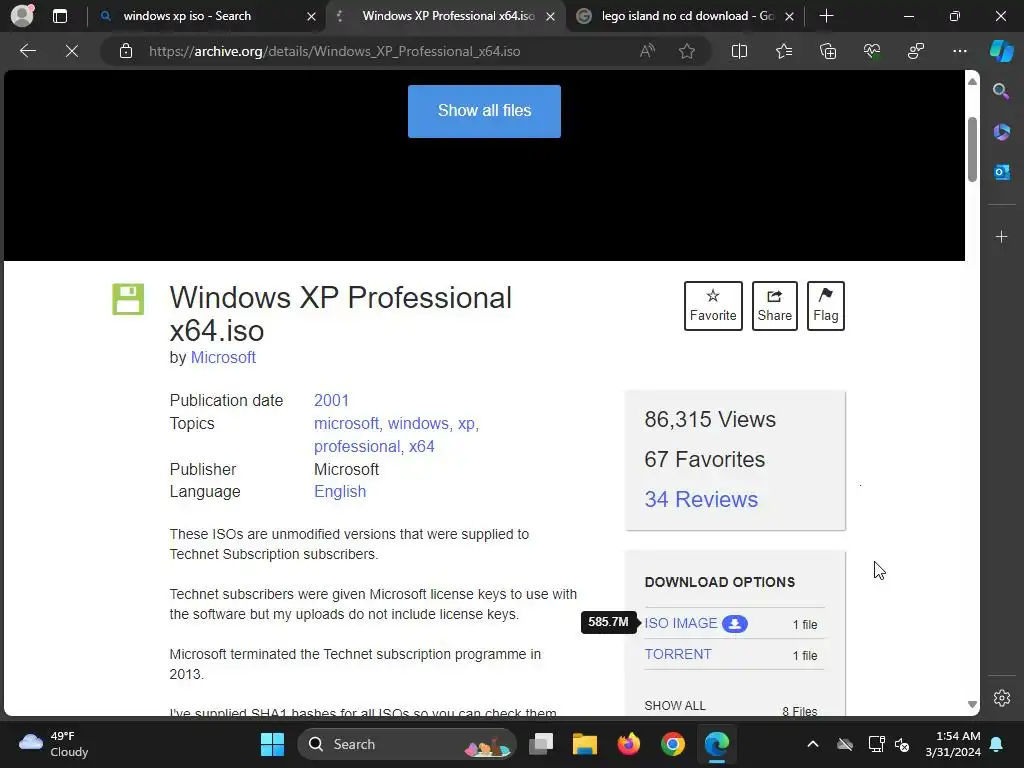Download the ISO IMAGE link
Viewport: 1024px width, 768px height.
pyautogui.click(x=680, y=623)
